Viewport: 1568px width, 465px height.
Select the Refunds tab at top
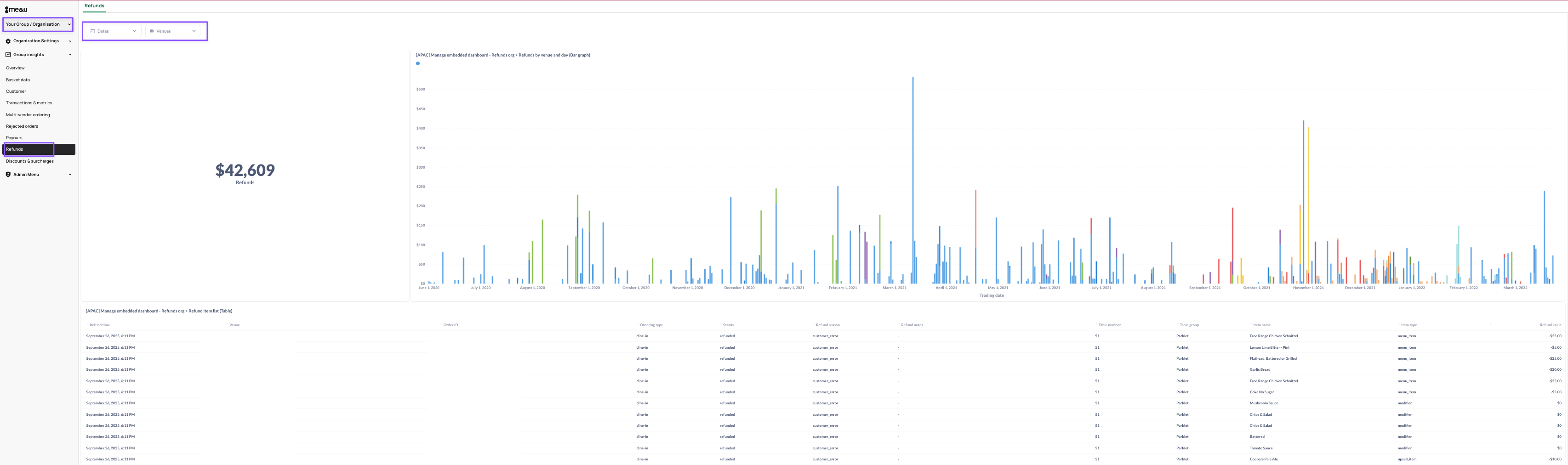click(x=94, y=6)
